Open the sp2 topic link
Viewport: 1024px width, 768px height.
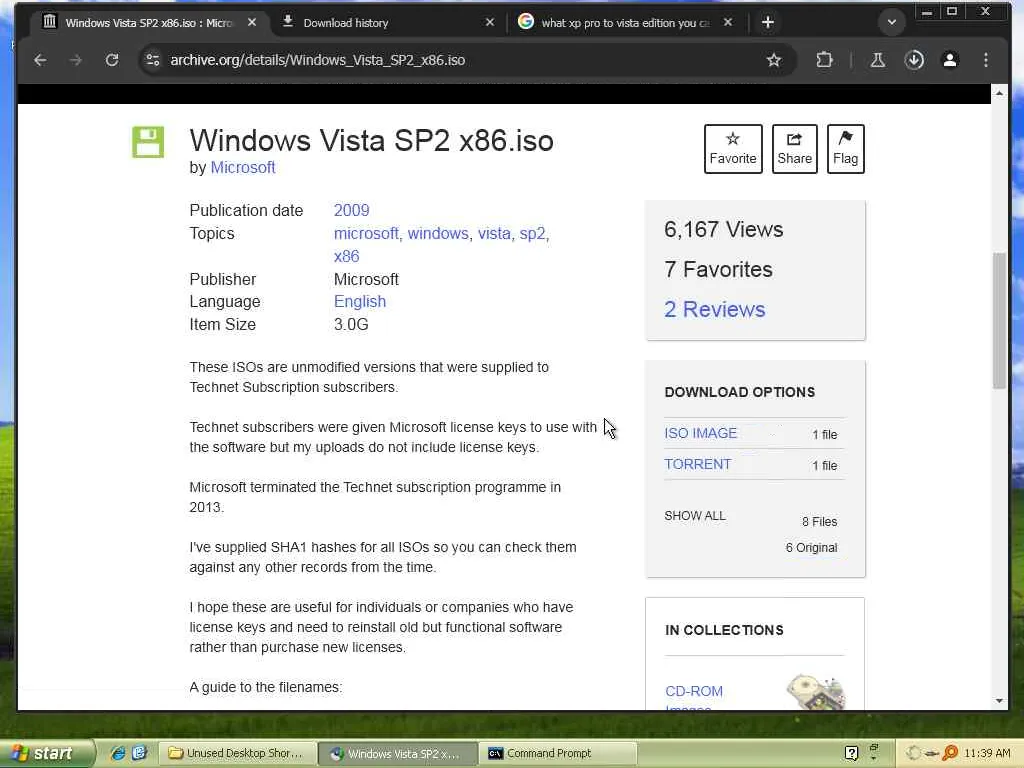click(x=532, y=233)
